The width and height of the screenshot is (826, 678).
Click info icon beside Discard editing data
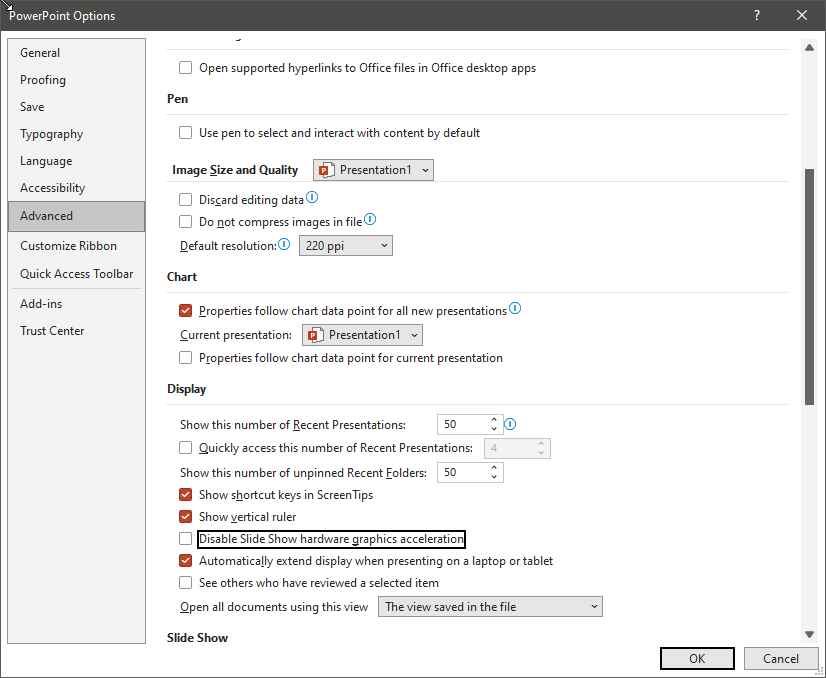[x=312, y=198]
